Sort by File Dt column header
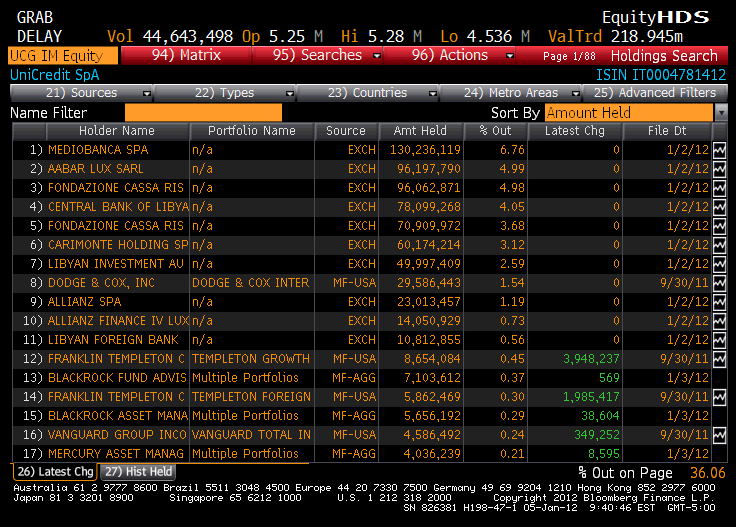This screenshot has height=527, width=736. pyautogui.click(x=667, y=131)
